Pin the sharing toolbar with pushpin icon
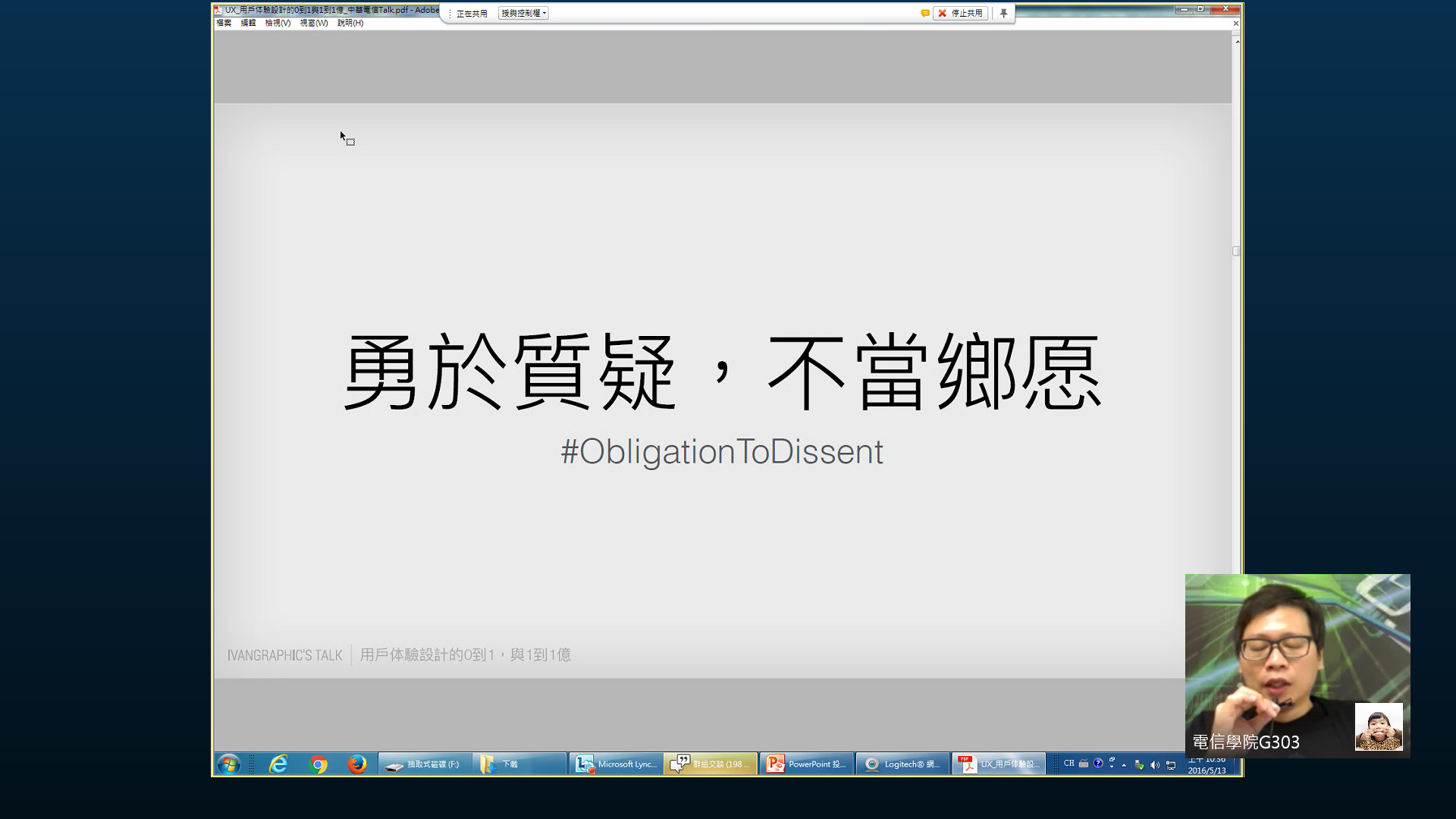 [1003, 13]
